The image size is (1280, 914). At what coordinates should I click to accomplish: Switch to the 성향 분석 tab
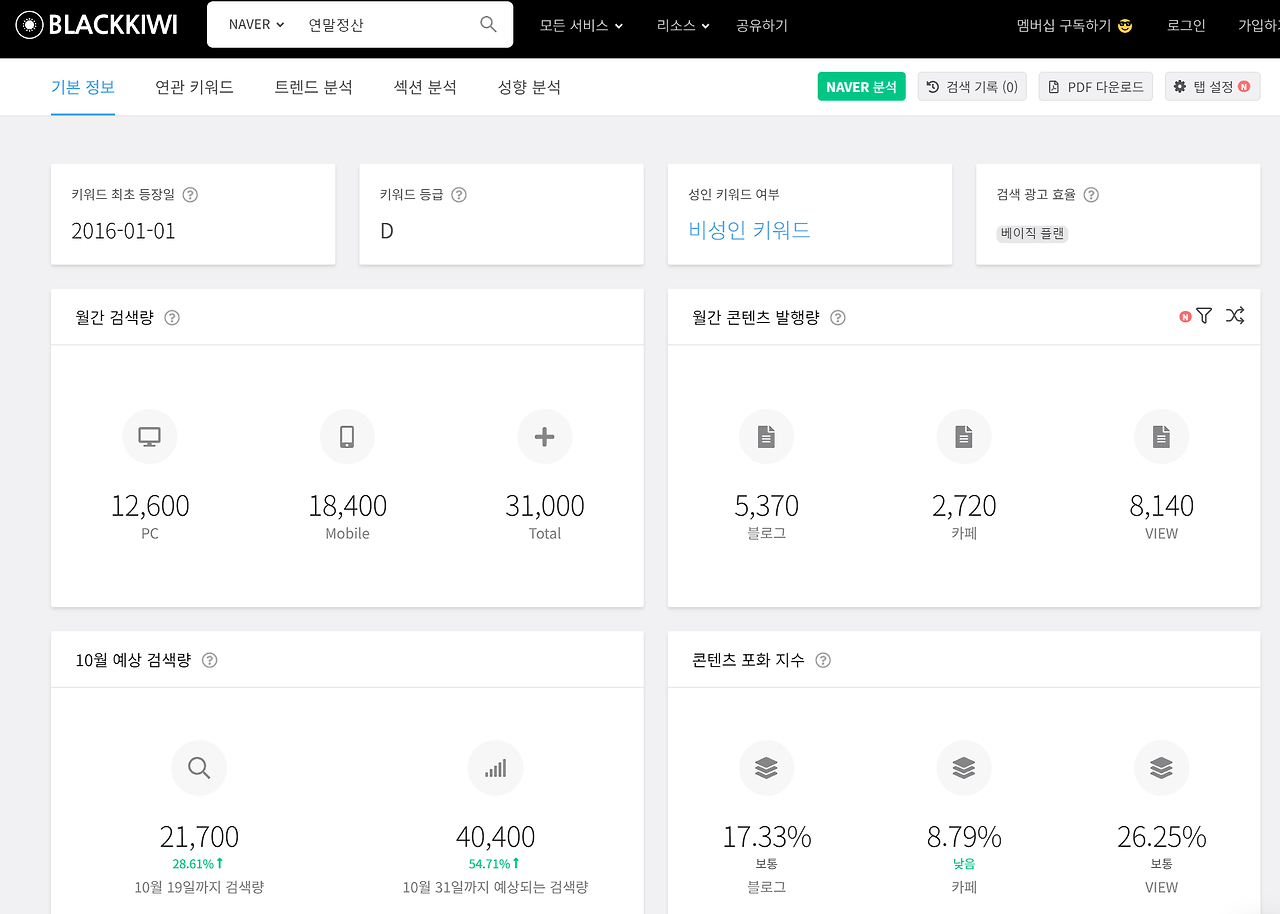pos(529,87)
